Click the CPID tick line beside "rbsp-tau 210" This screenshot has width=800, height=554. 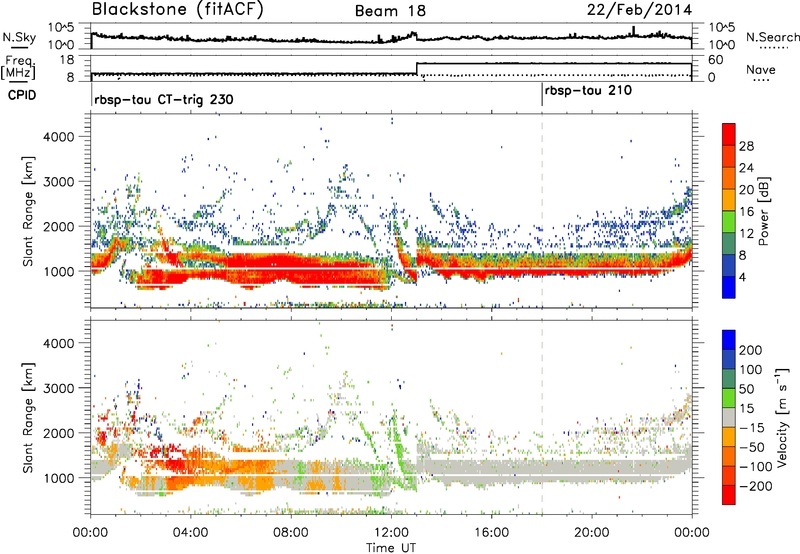tap(542, 95)
